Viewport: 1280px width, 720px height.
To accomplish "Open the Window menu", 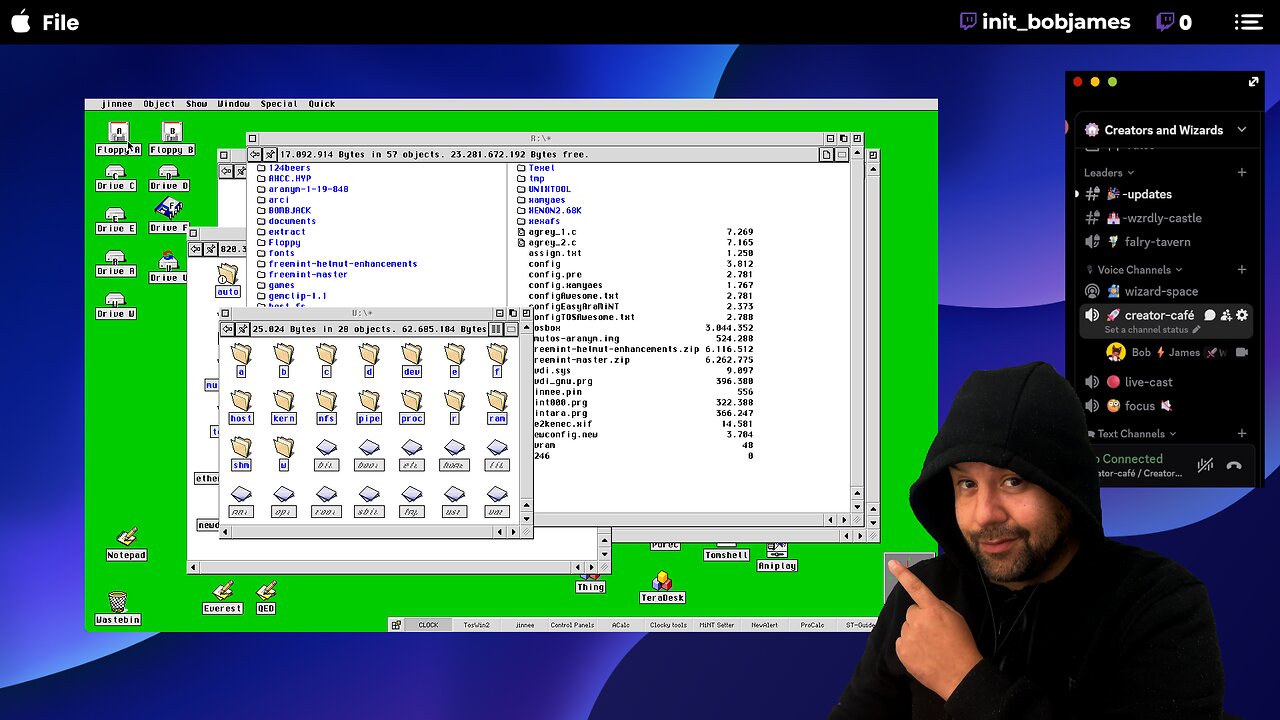I will [x=234, y=104].
